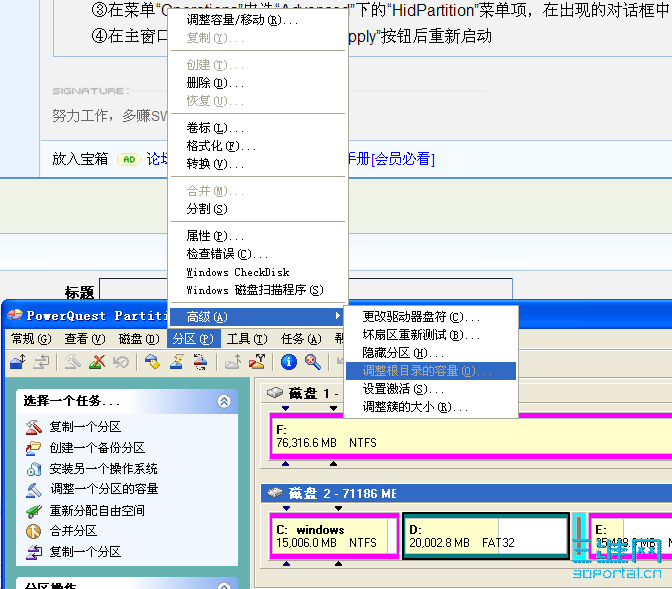
Task: Click the magnifier Check errors toolbar icon
Action: 313,362
